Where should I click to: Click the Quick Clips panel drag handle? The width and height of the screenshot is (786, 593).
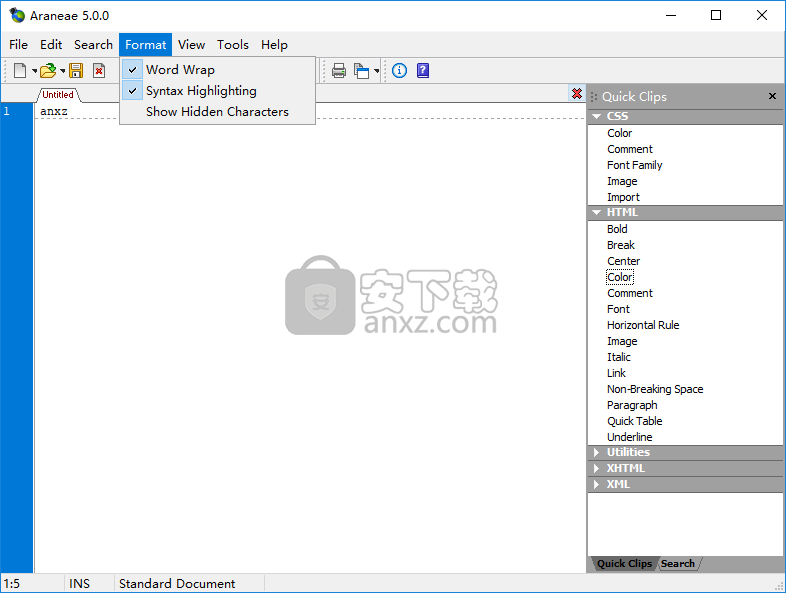pos(594,97)
